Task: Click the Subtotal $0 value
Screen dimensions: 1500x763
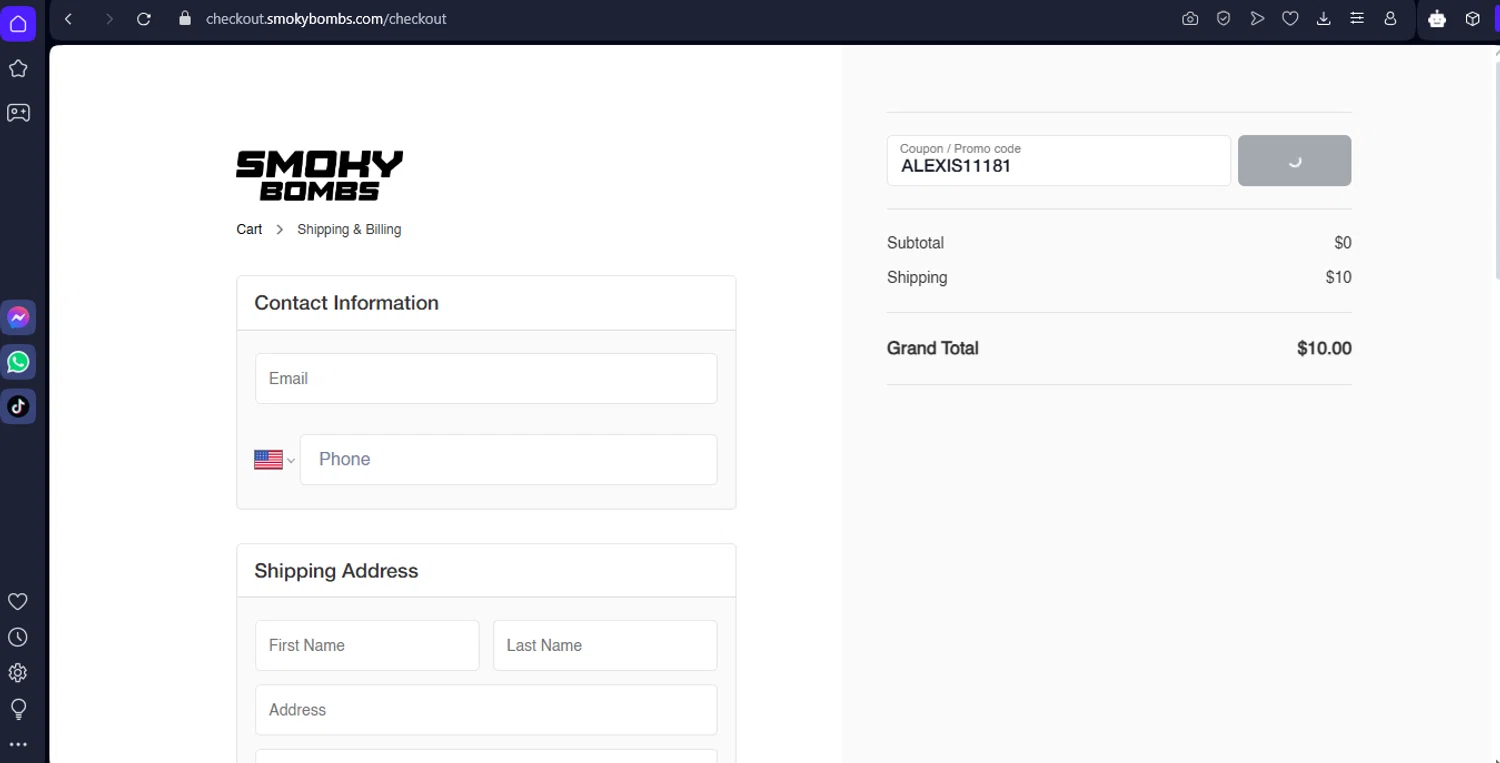Action: tap(1343, 243)
